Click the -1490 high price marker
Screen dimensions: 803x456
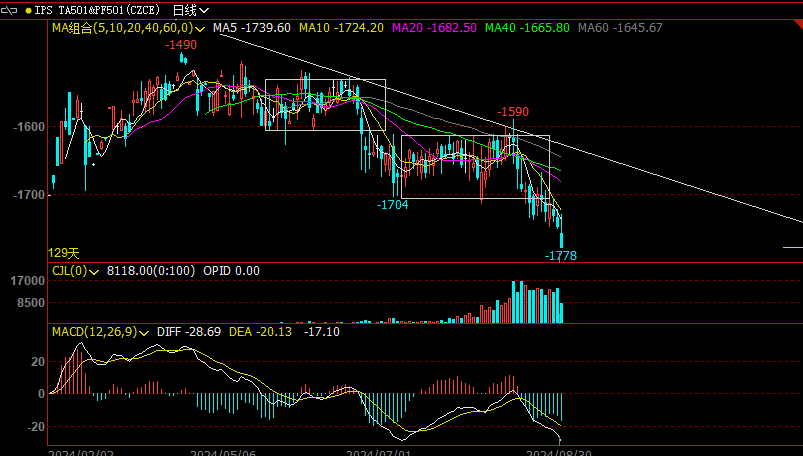coord(181,45)
